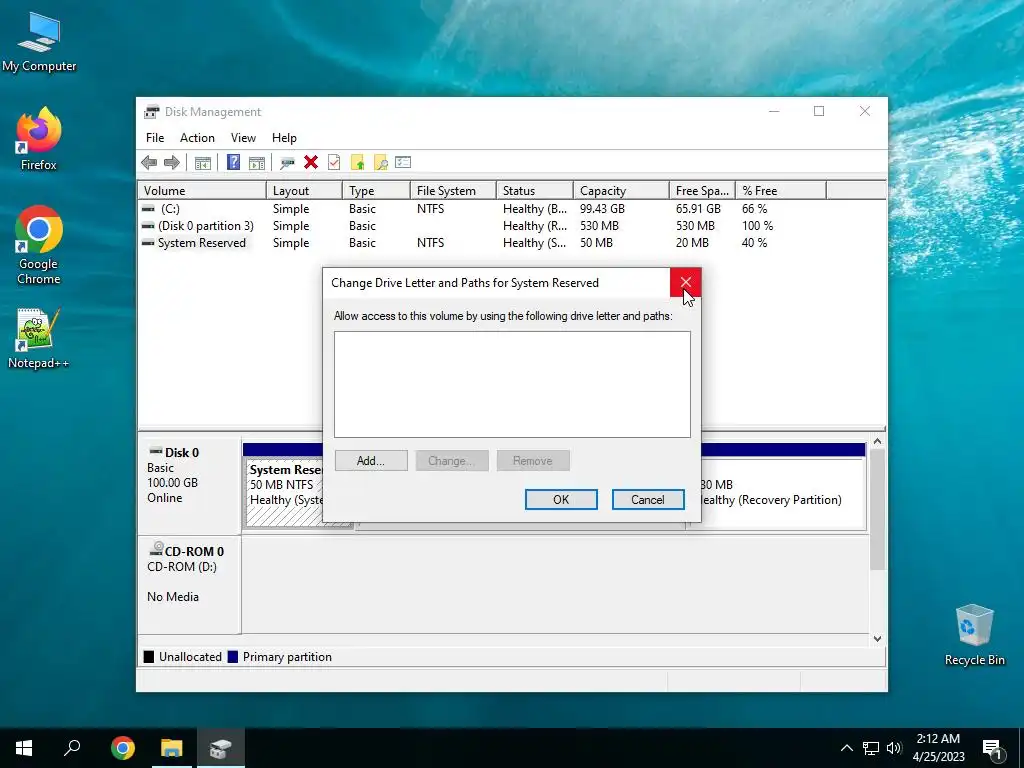
Task: Click Cancel in the drive letter dialog
Action: click(x=648, y=500)
